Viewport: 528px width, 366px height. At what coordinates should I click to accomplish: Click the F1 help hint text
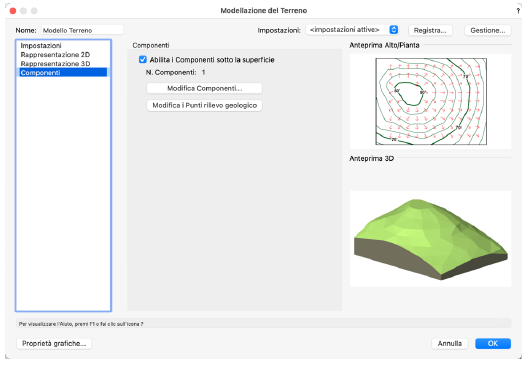pos(81,324)
